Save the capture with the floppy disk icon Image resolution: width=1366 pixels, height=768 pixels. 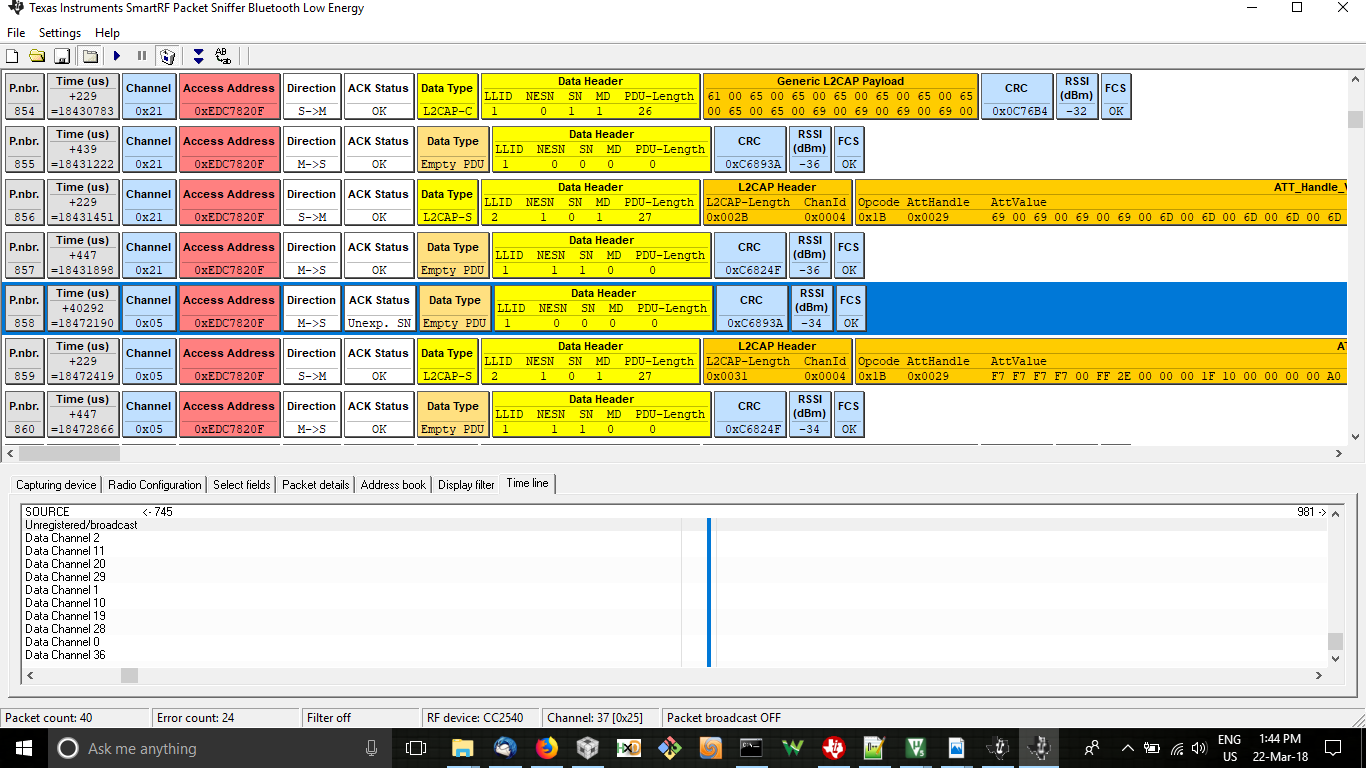(61, 56)
